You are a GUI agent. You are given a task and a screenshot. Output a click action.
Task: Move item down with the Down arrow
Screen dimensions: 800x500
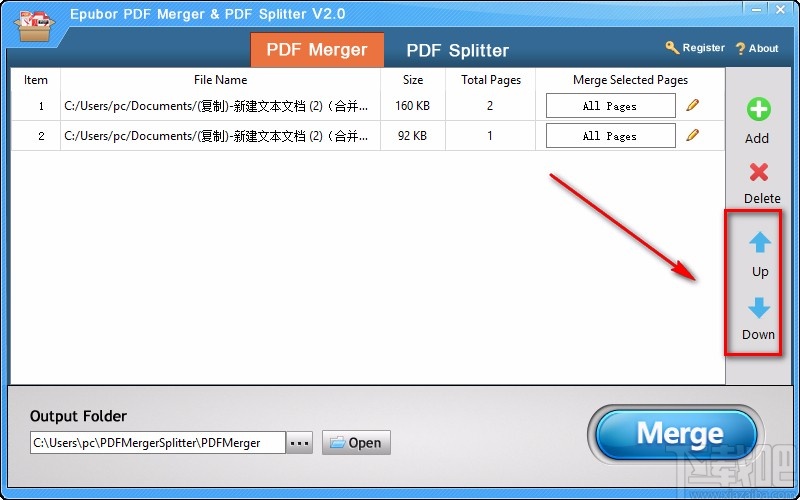[759, 308]
